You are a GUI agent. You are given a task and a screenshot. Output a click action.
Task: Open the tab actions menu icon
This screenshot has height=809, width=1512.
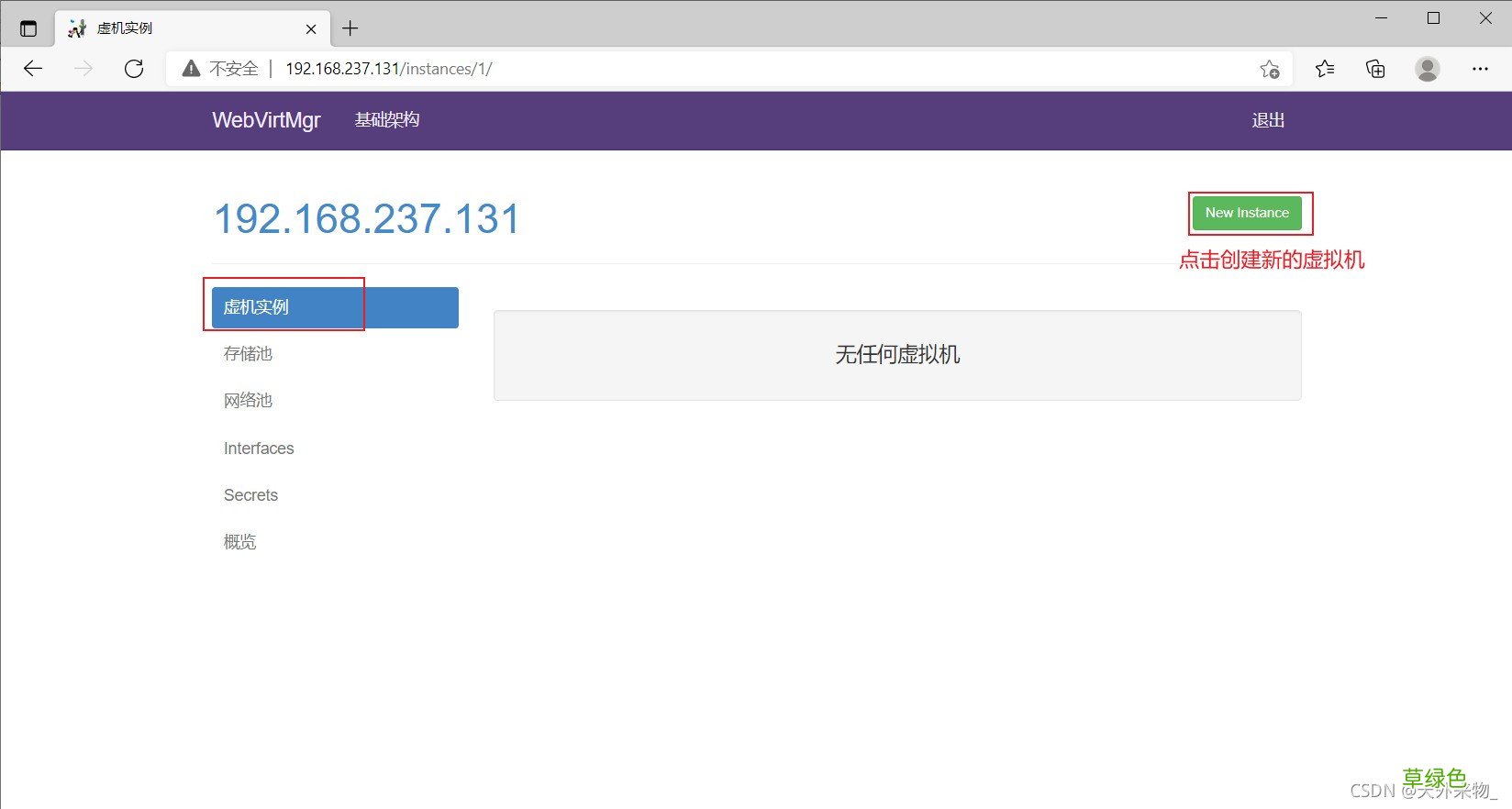click(x=28, y=28)
